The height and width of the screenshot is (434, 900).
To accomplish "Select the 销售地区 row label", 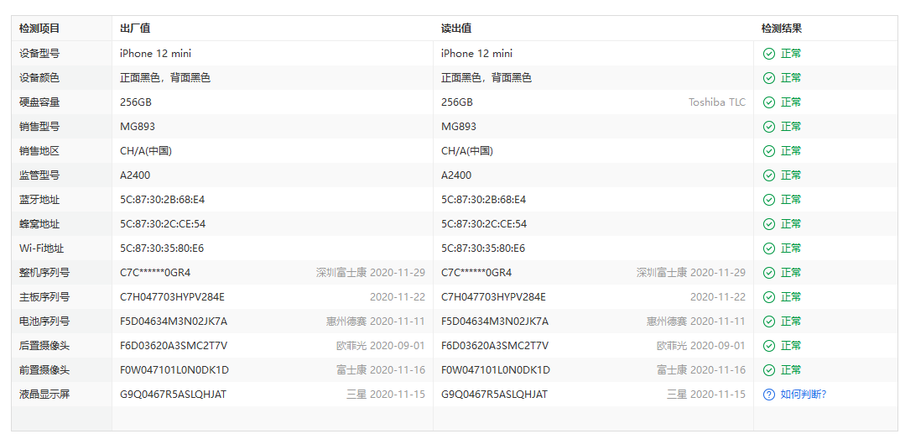I will tap(39, 151).
